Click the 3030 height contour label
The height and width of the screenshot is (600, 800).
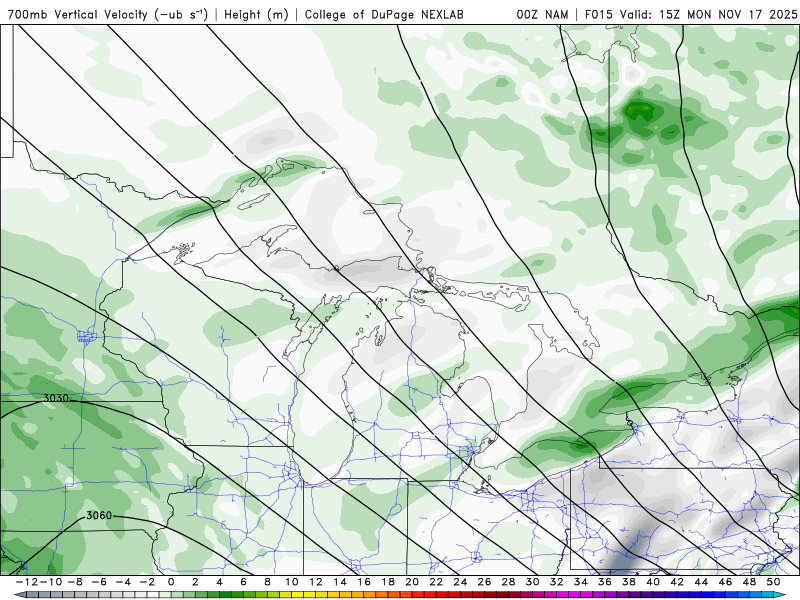tap(56, 398)
